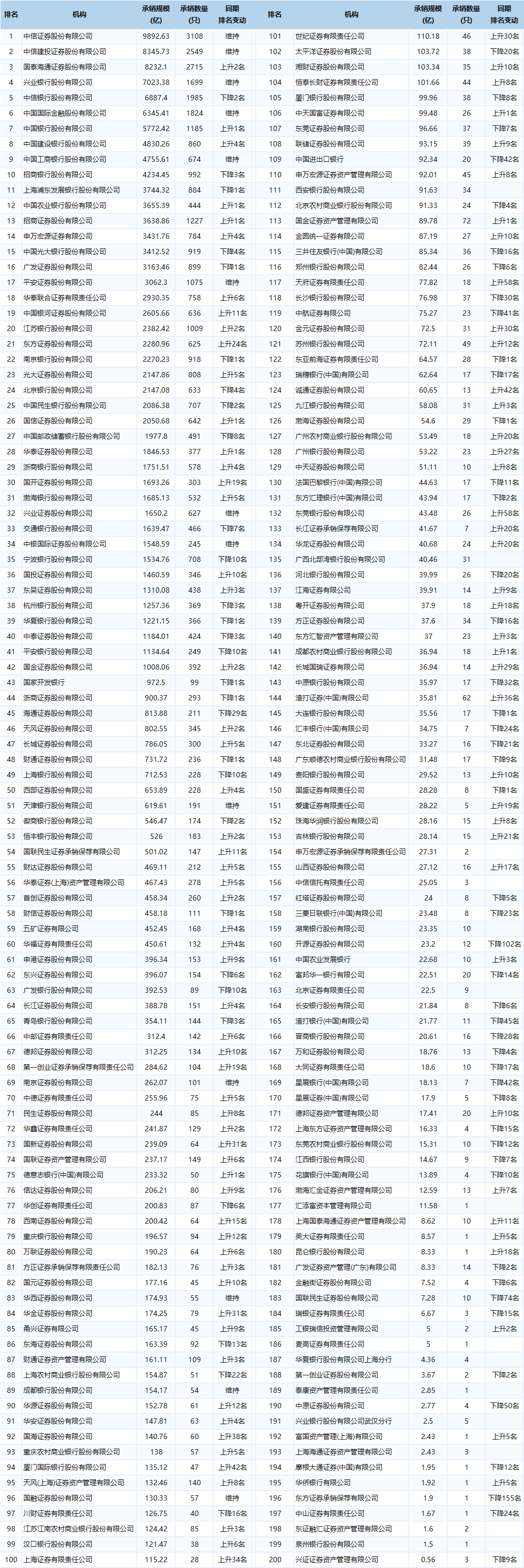Select the count value 1227
Viewport: 524px width, 1568px height.
point(194,221)
